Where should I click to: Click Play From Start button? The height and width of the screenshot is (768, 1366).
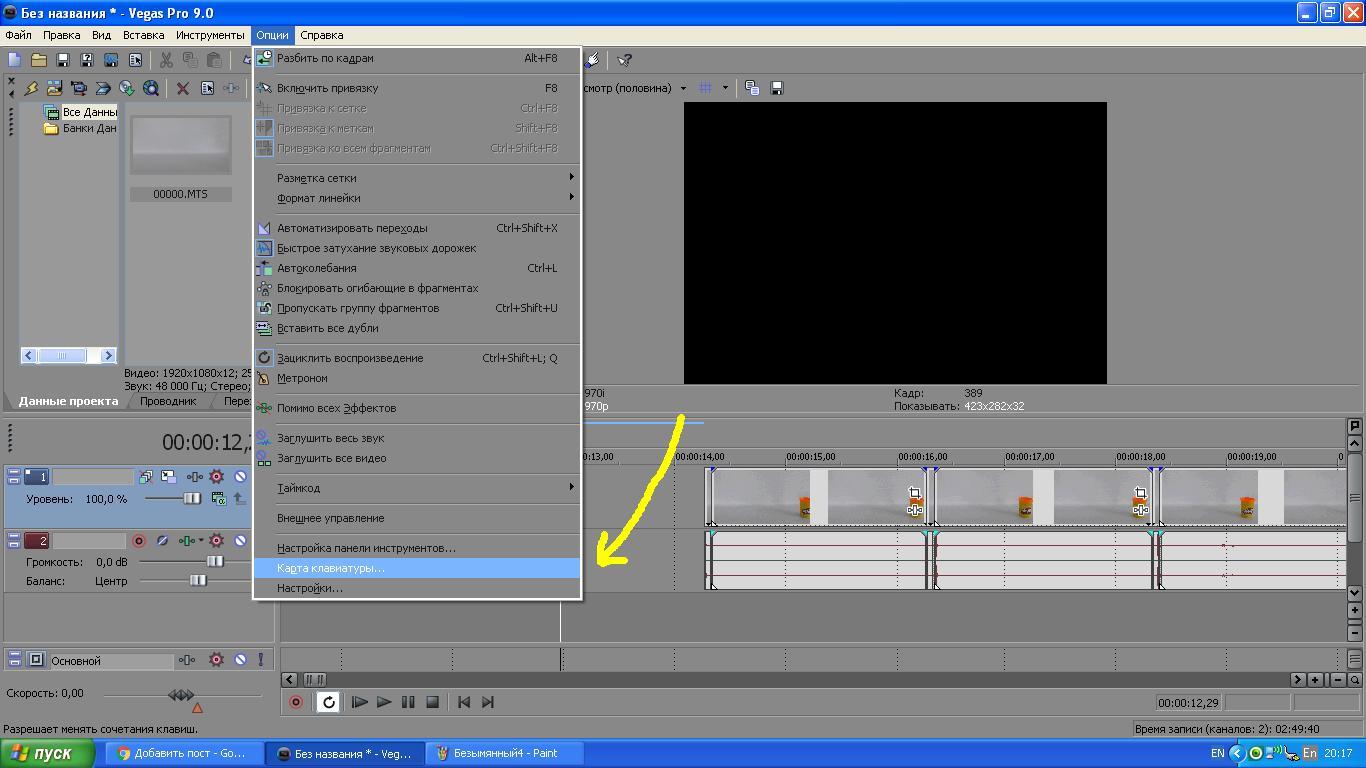point(360,702)
